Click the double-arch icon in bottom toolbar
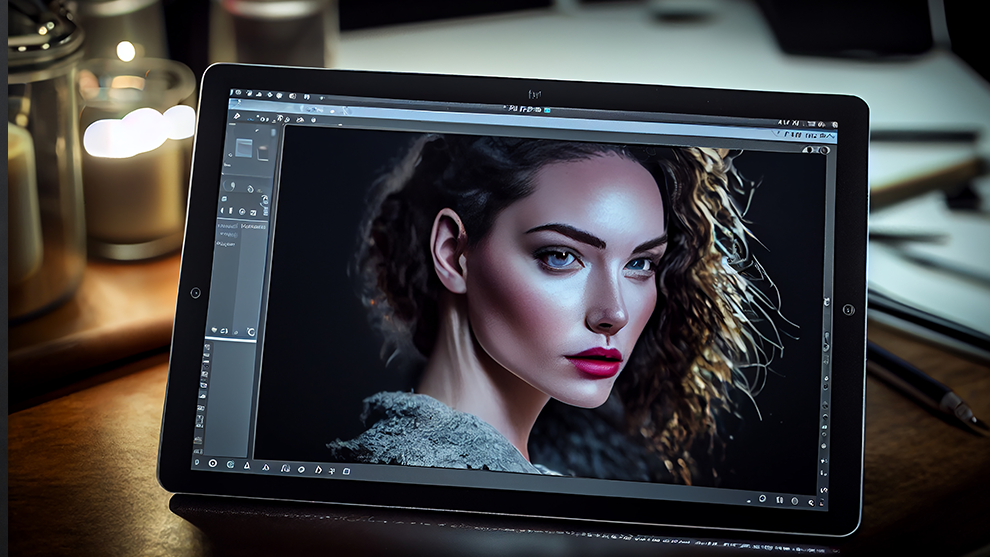Screen dimensions: 990x557 point(285,469)
